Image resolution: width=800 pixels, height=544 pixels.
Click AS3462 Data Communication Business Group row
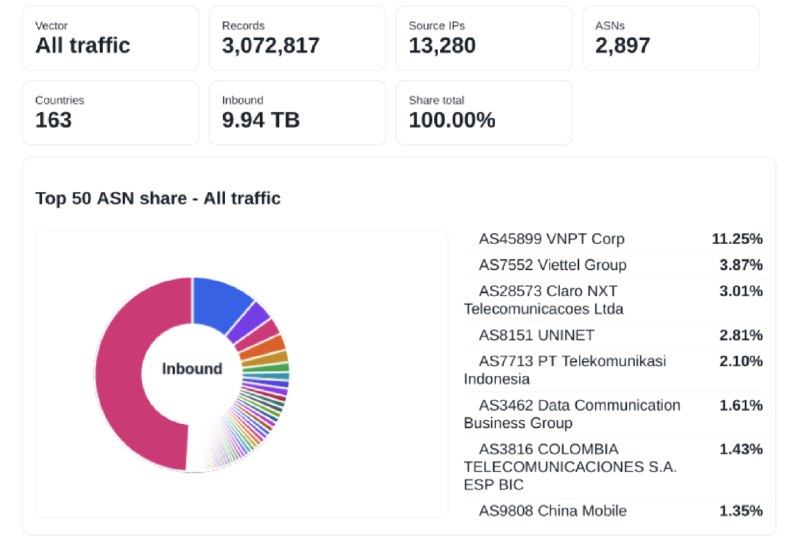point(613,414)
